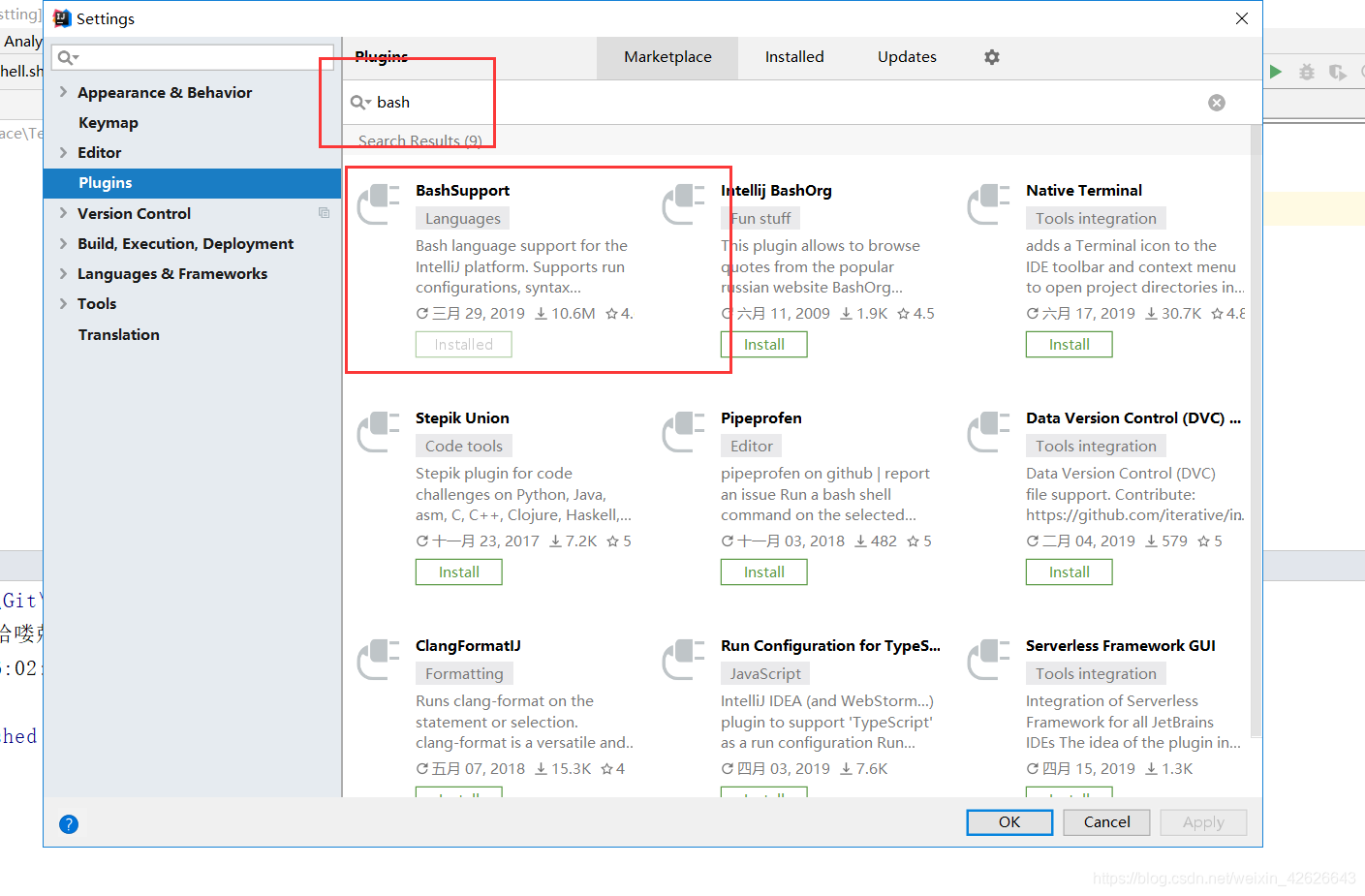Viewport: 1365px width, 896px height.
Task: Click the Serverless Framework GUI plugin icon
Action: [x=989, y=660]
